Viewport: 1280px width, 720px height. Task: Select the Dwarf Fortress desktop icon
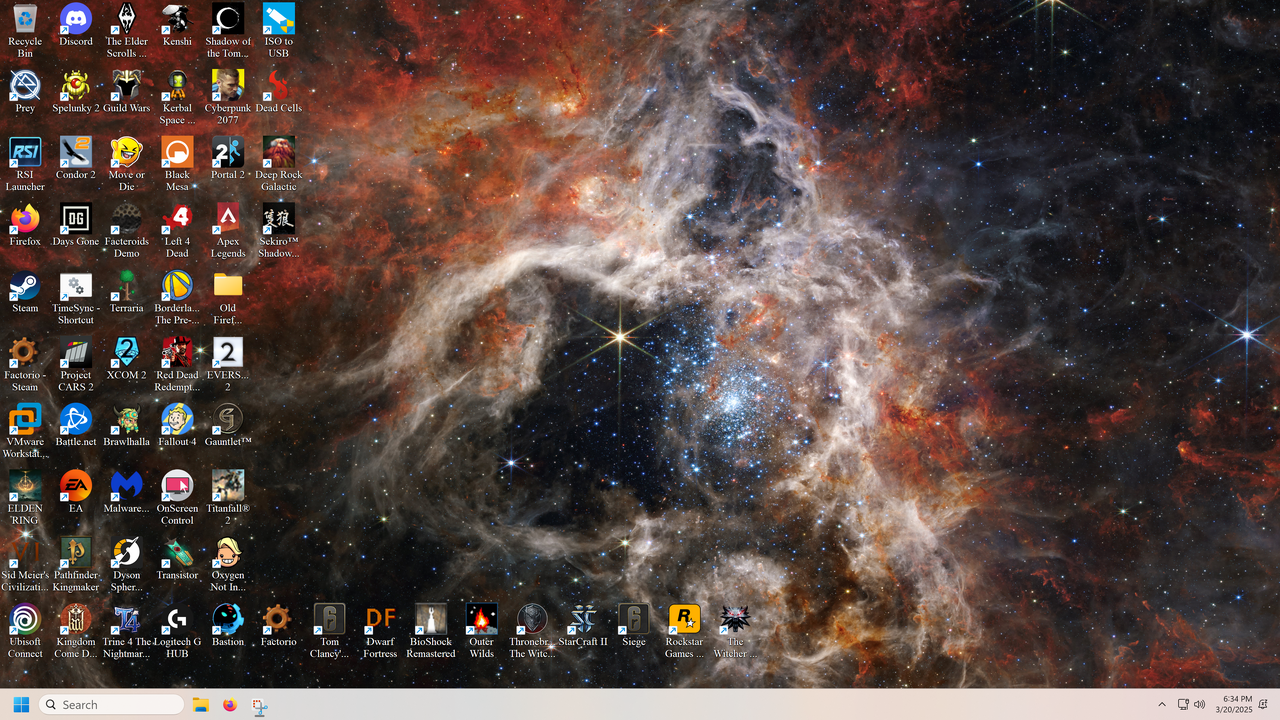tap(380, 620)
